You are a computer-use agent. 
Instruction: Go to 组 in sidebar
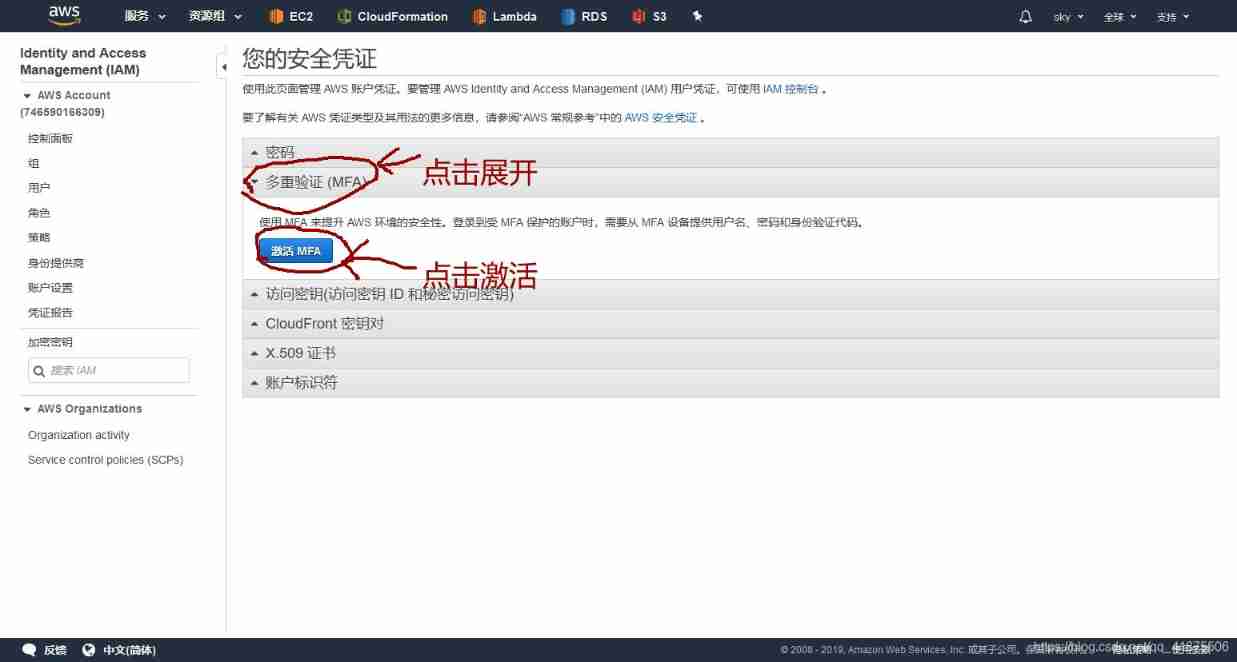point(33,163)
